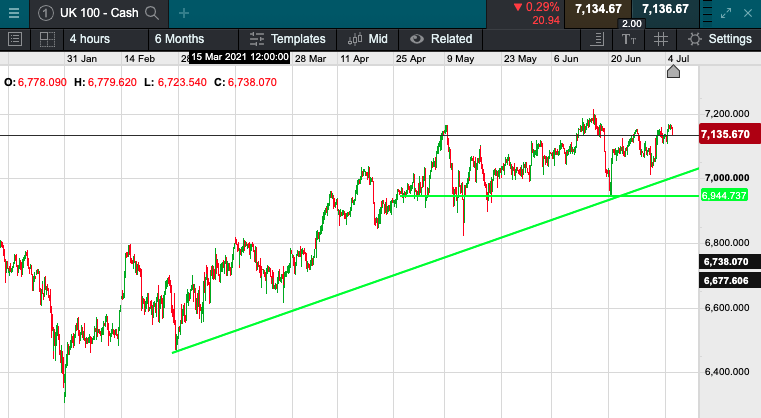
Task: Open the 4 hours interval dropdown
Action: [x=106, y=39]
